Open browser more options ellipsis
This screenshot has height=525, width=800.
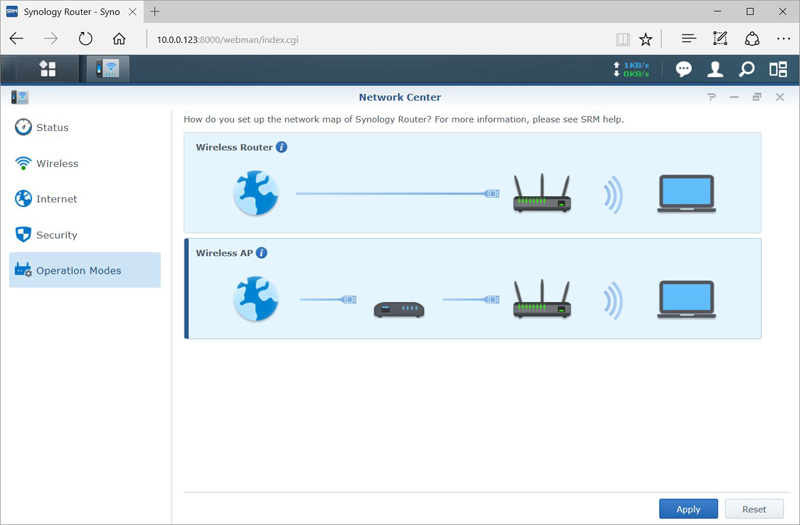click(783, 39)
